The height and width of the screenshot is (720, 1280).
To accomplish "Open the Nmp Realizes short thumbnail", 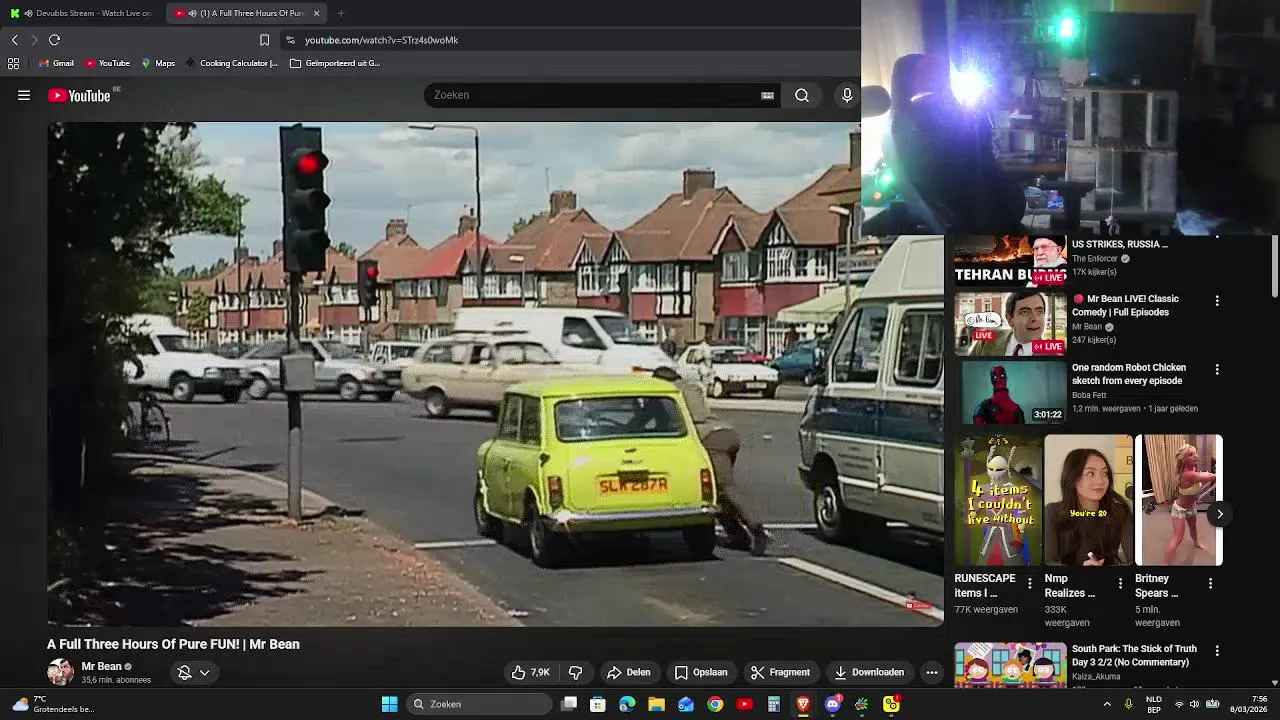I will [x=1088, y=500].
